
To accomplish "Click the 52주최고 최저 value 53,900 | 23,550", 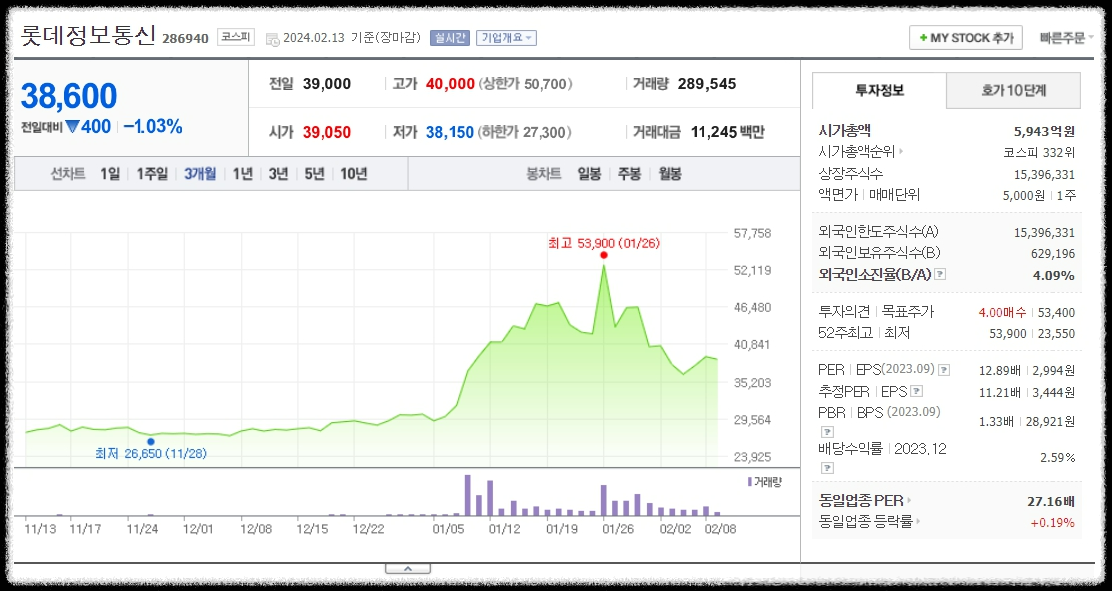I will tap(1032, 333).
